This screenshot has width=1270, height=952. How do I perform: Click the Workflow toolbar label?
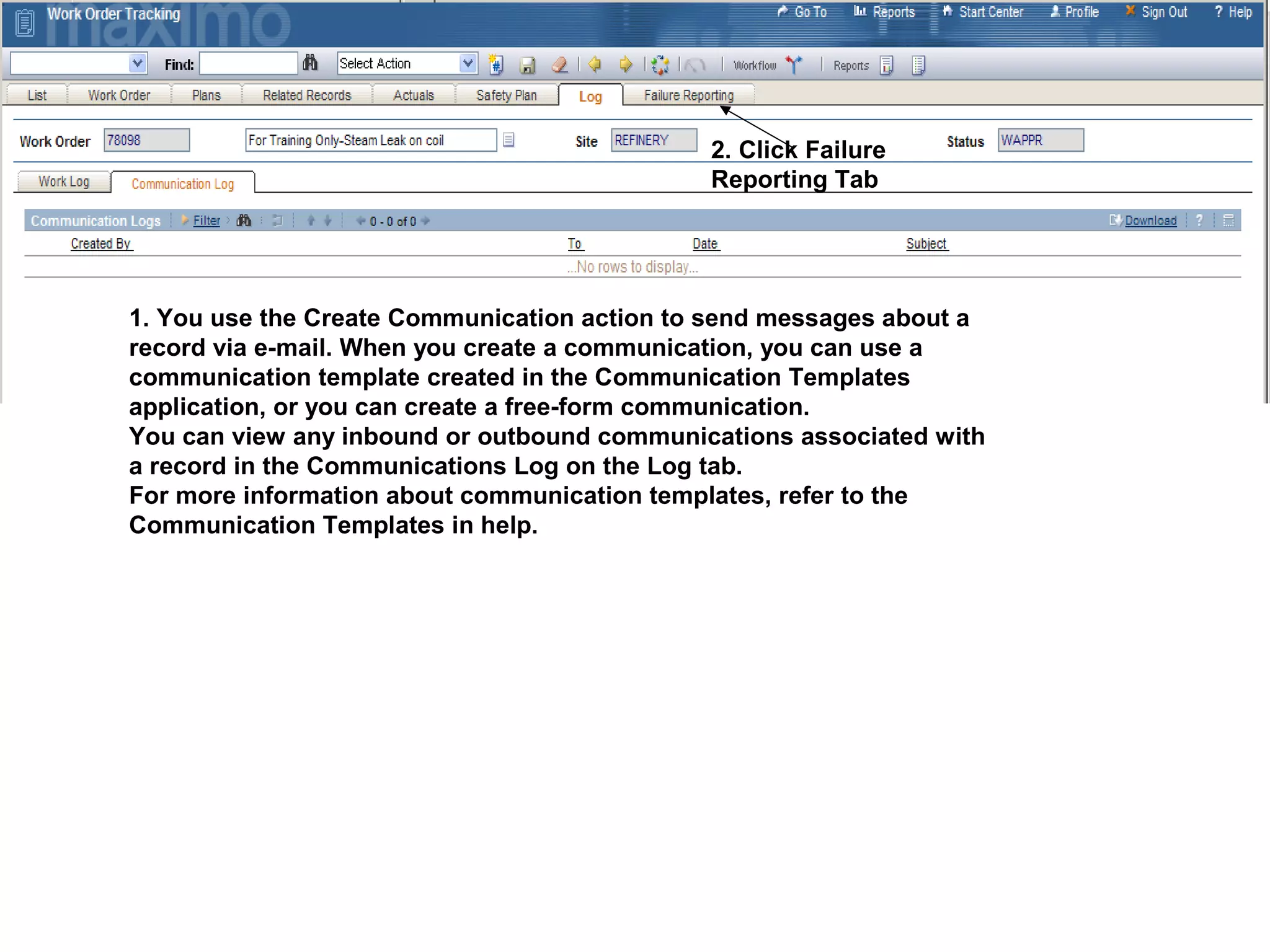[x=755, y=66]
